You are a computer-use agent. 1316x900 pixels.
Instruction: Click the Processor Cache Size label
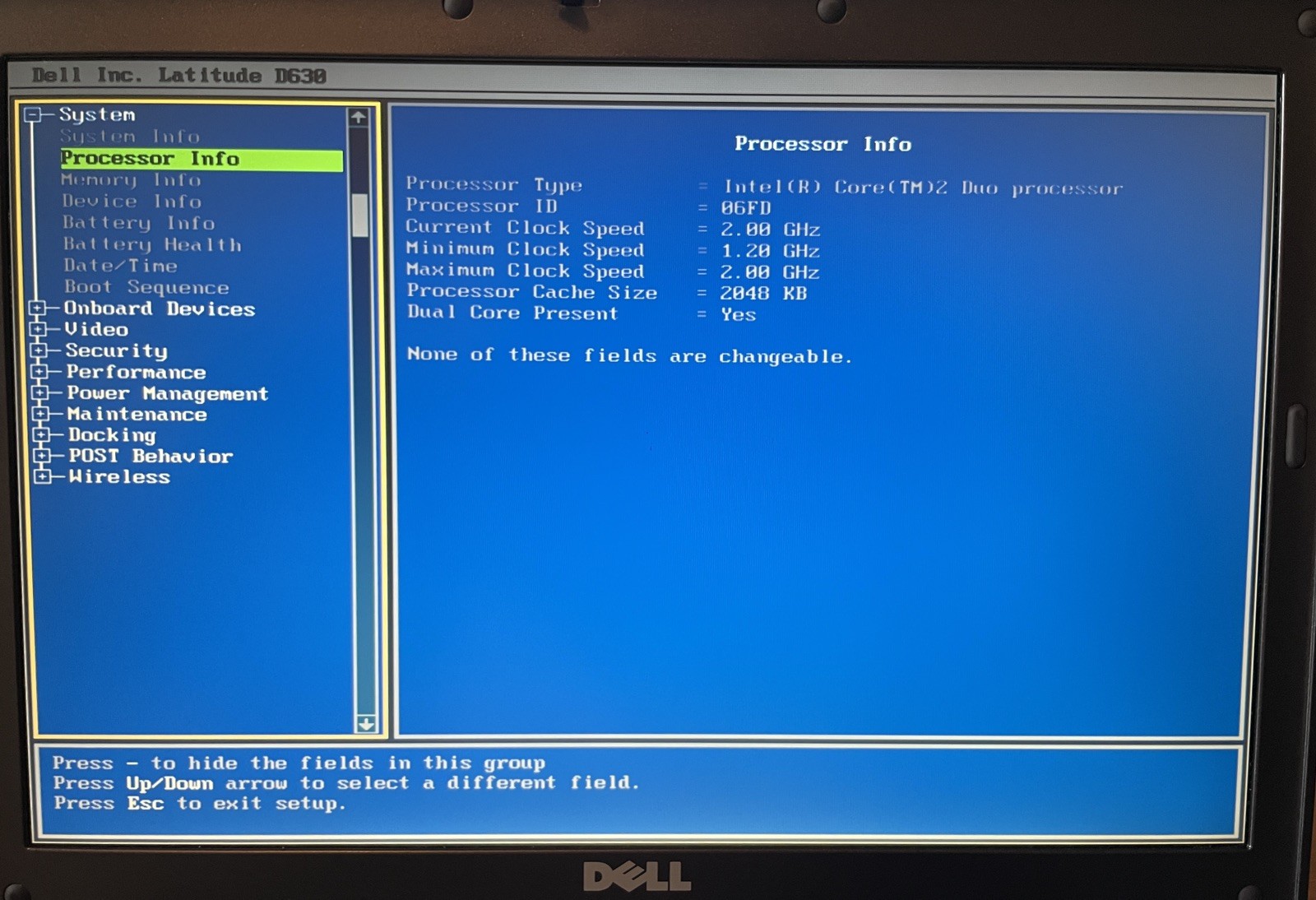point(532,292)
